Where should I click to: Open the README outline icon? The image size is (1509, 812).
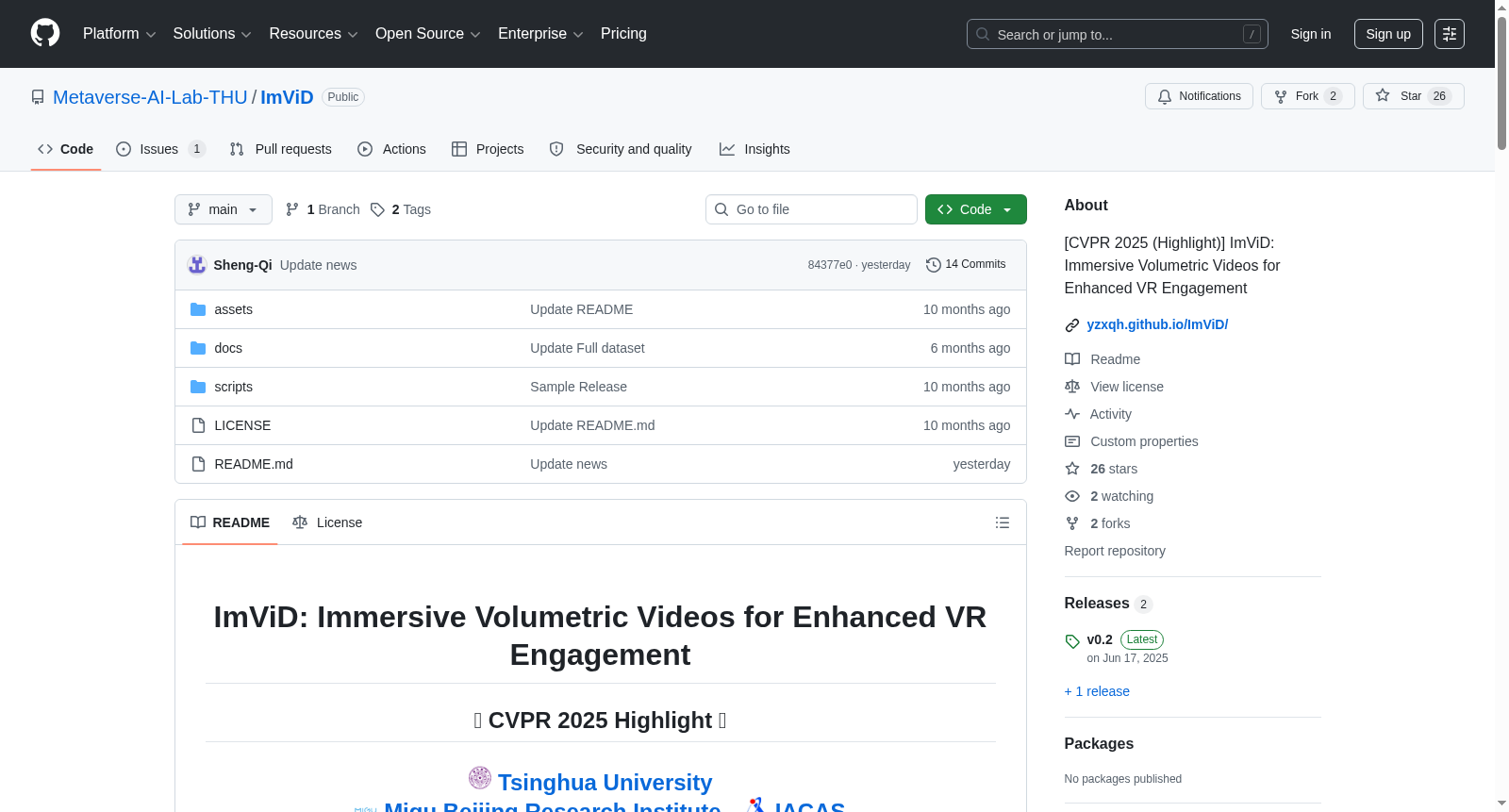click(1003, 522)
